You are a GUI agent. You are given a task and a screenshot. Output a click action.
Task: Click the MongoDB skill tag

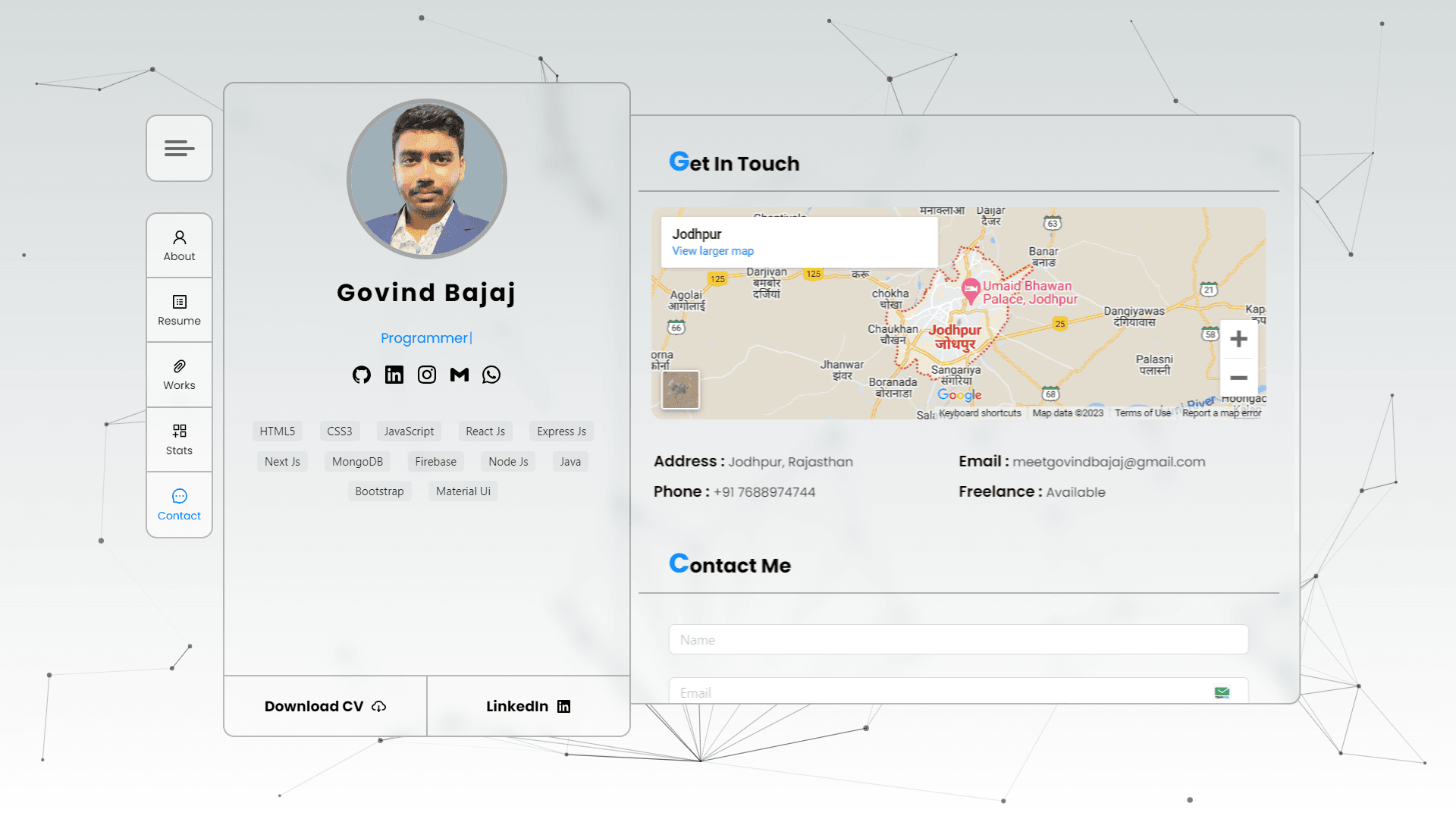357,462
